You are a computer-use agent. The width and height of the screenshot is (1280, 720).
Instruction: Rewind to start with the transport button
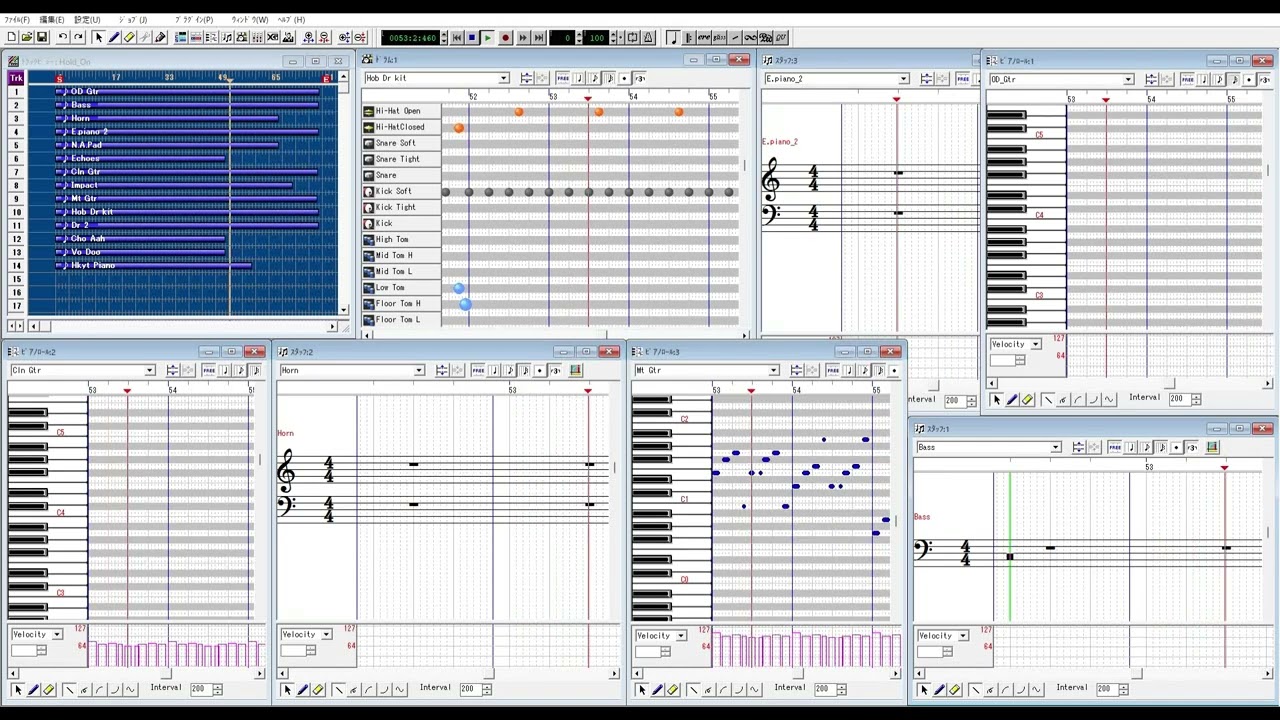click(x=457, y=38)
